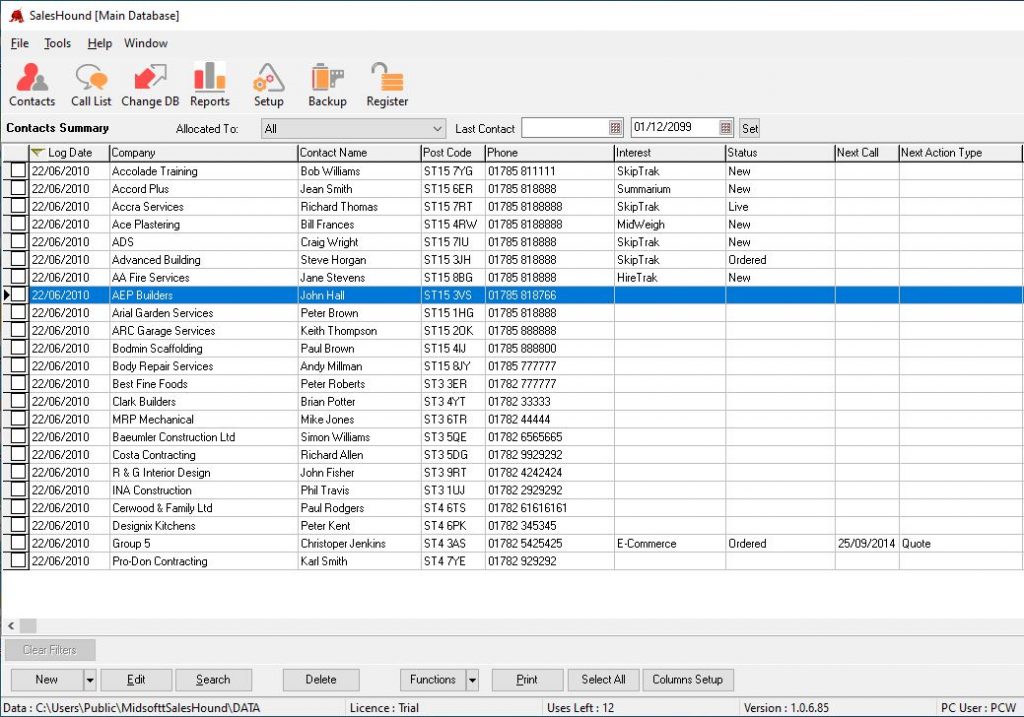Screen dimensions: 1024x717
Task: Click the Set button beside the dates
Action: [750, 129]
